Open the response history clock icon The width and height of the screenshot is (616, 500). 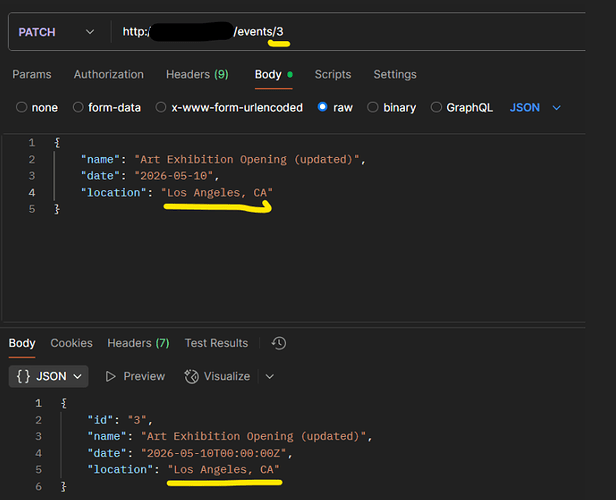[x=279, y=343]
